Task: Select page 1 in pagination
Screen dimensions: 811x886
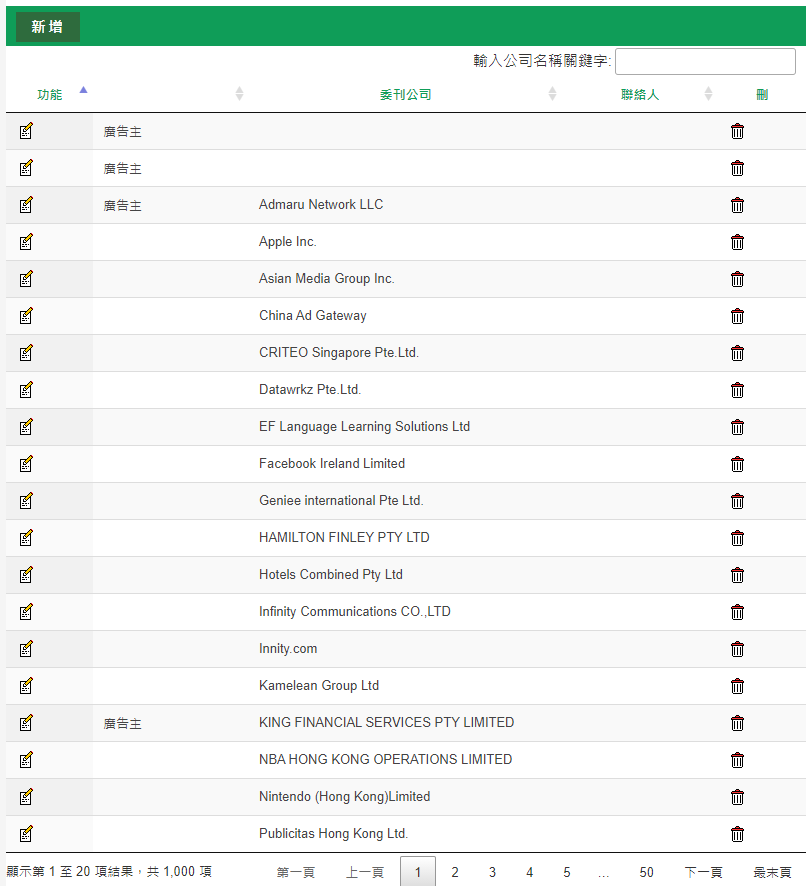Action: tap(418, 872)
